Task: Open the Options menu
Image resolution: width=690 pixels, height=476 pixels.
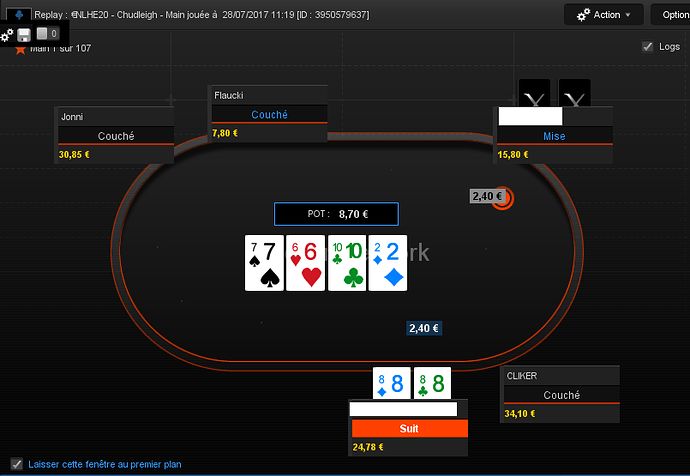Action: click(x=671, y=15)
